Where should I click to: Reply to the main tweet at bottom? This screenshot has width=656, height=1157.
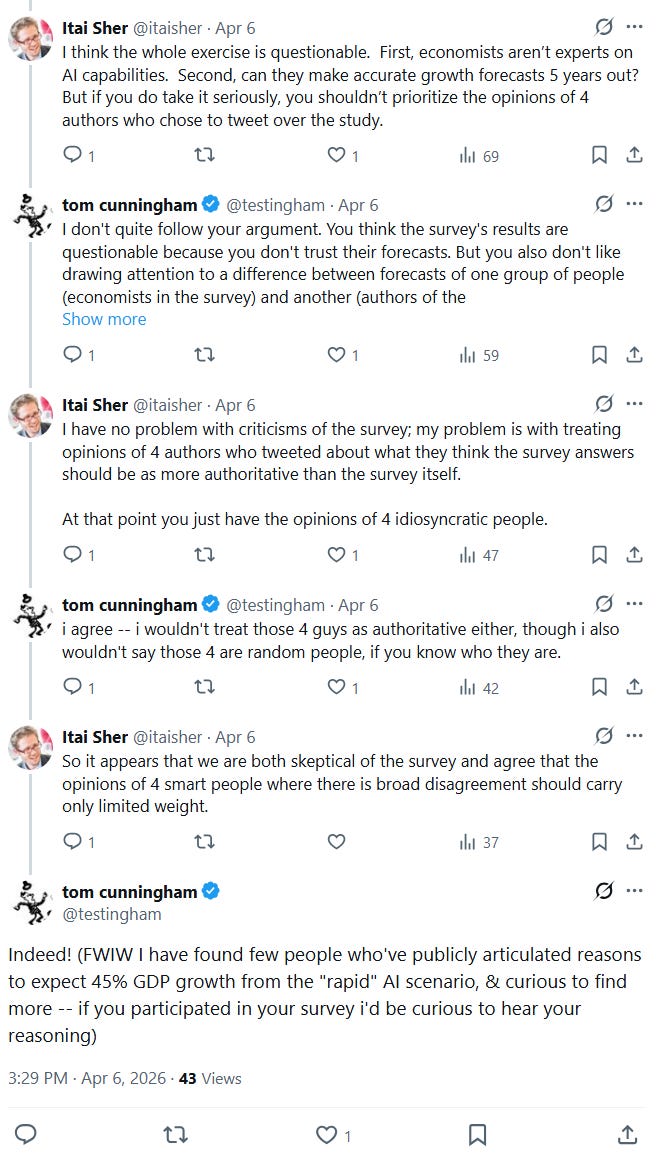tap(26, 1134)
